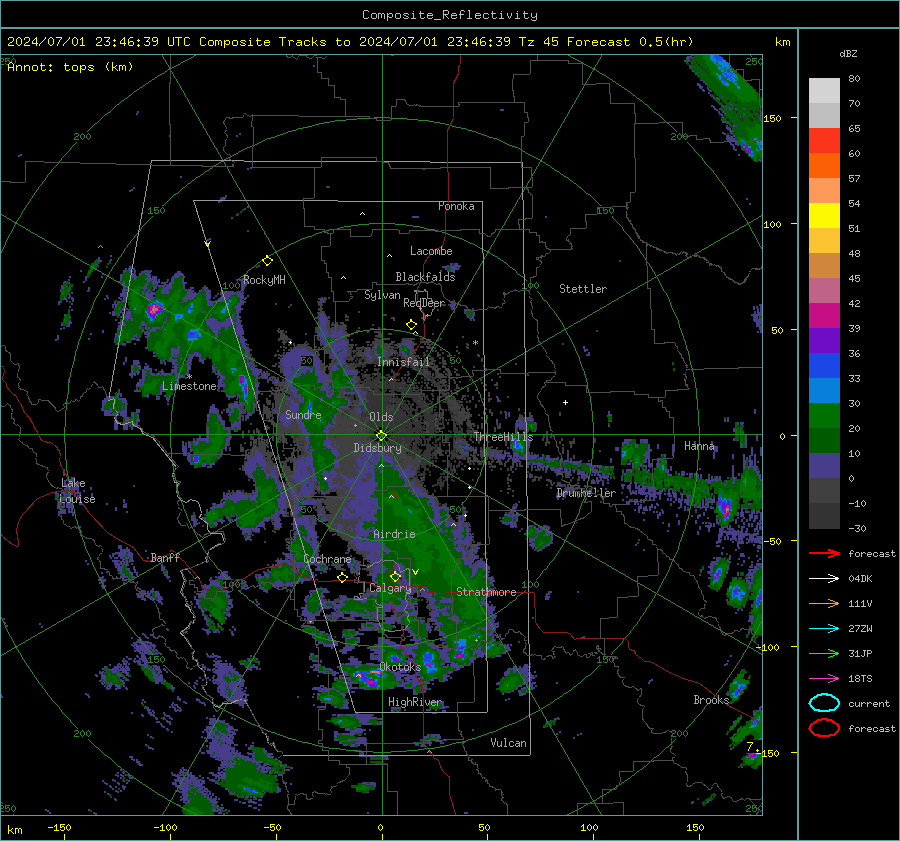900x841 pixels.
Task: Click the cyan 'current' ellipse legend icon
Action: pyautogui.click(x=824, y=703)
